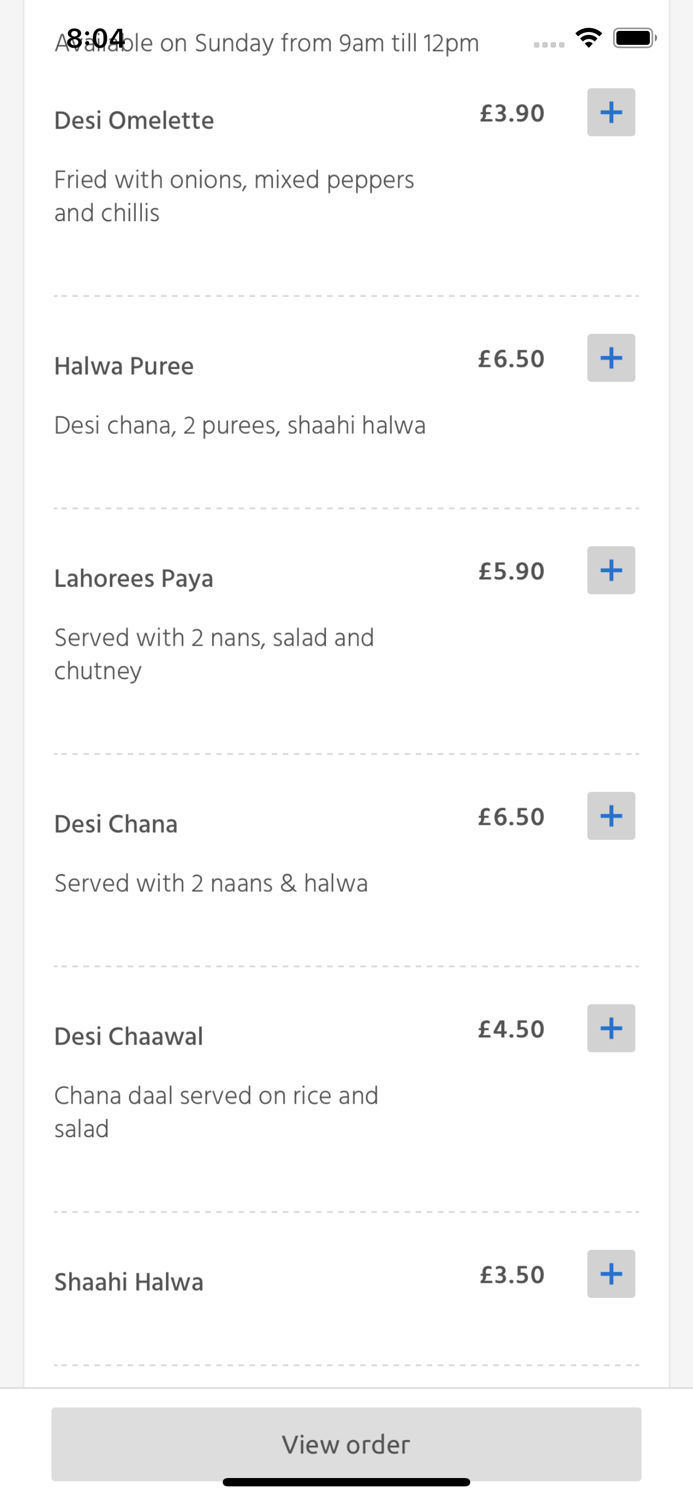
Task: Add Shaahi Halwa with its plus icon
Action: pos(610,1273)
